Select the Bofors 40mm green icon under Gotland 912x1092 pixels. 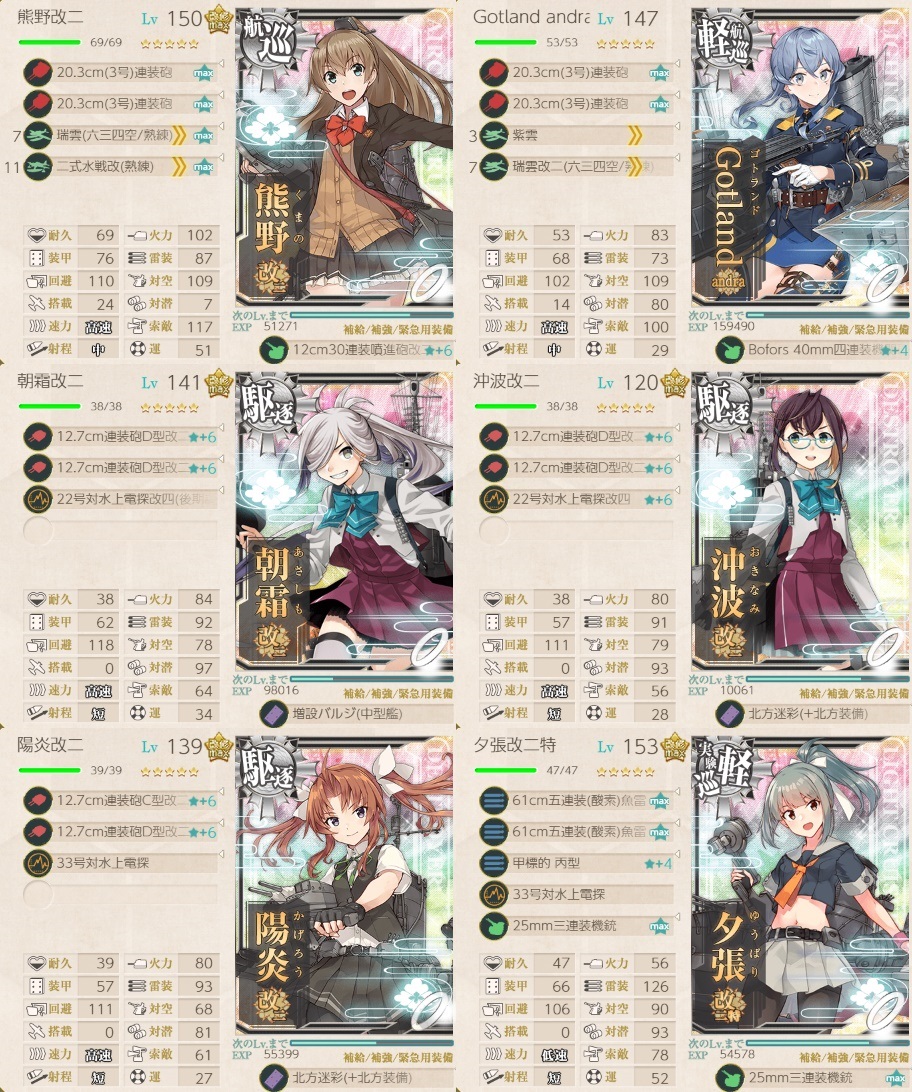(x=729, y=350)
